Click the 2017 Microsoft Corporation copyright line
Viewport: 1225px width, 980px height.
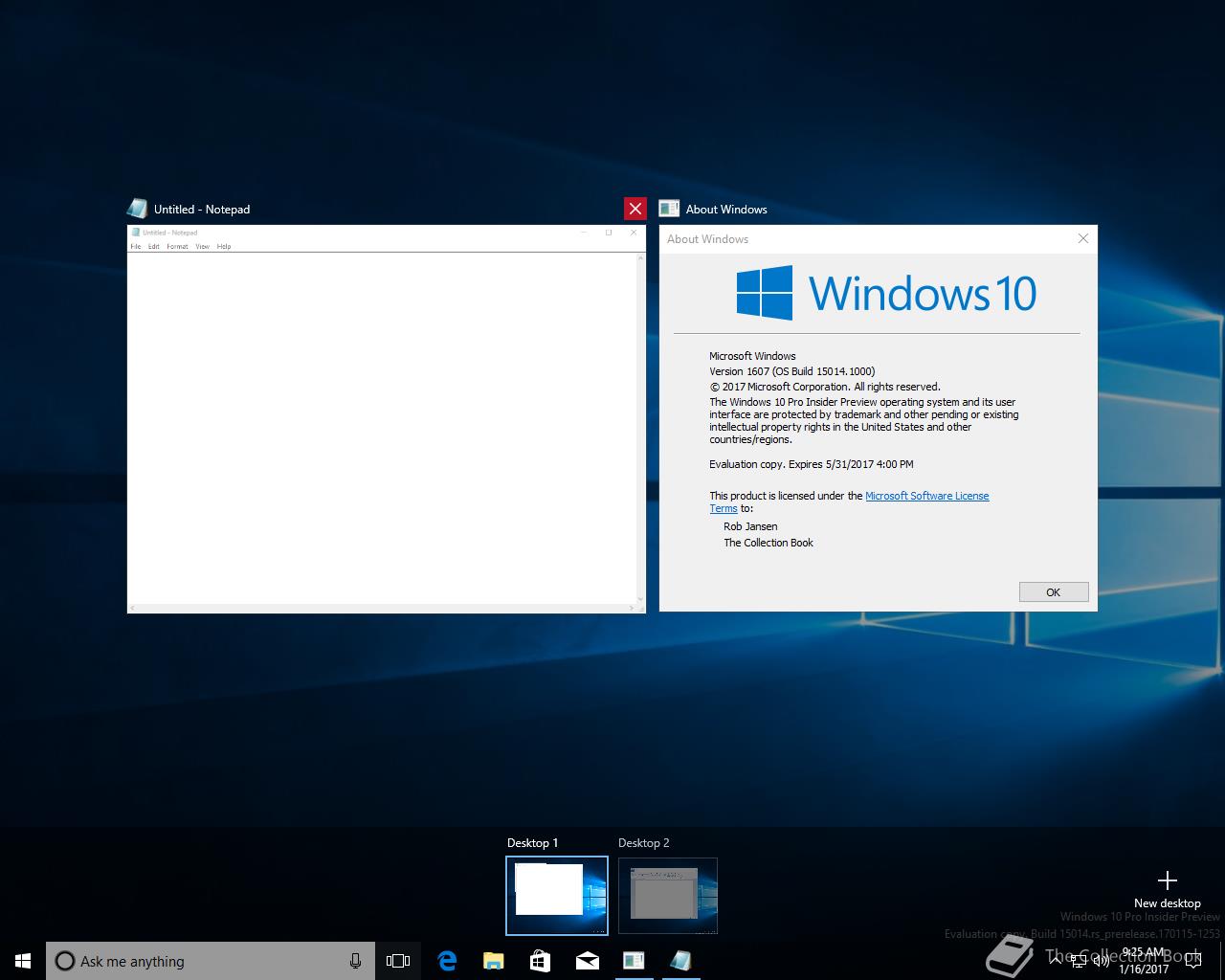(x=824, y=387)
